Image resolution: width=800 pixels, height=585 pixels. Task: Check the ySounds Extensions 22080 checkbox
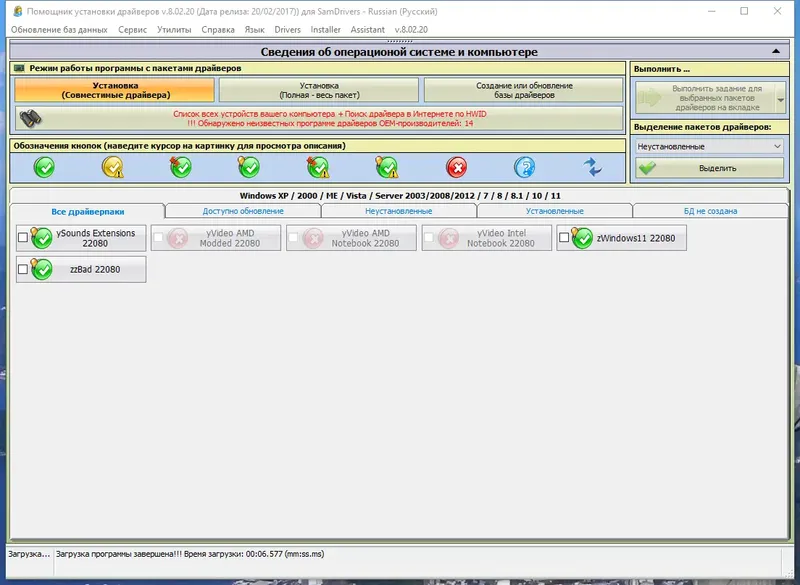(x=23, y=238)
